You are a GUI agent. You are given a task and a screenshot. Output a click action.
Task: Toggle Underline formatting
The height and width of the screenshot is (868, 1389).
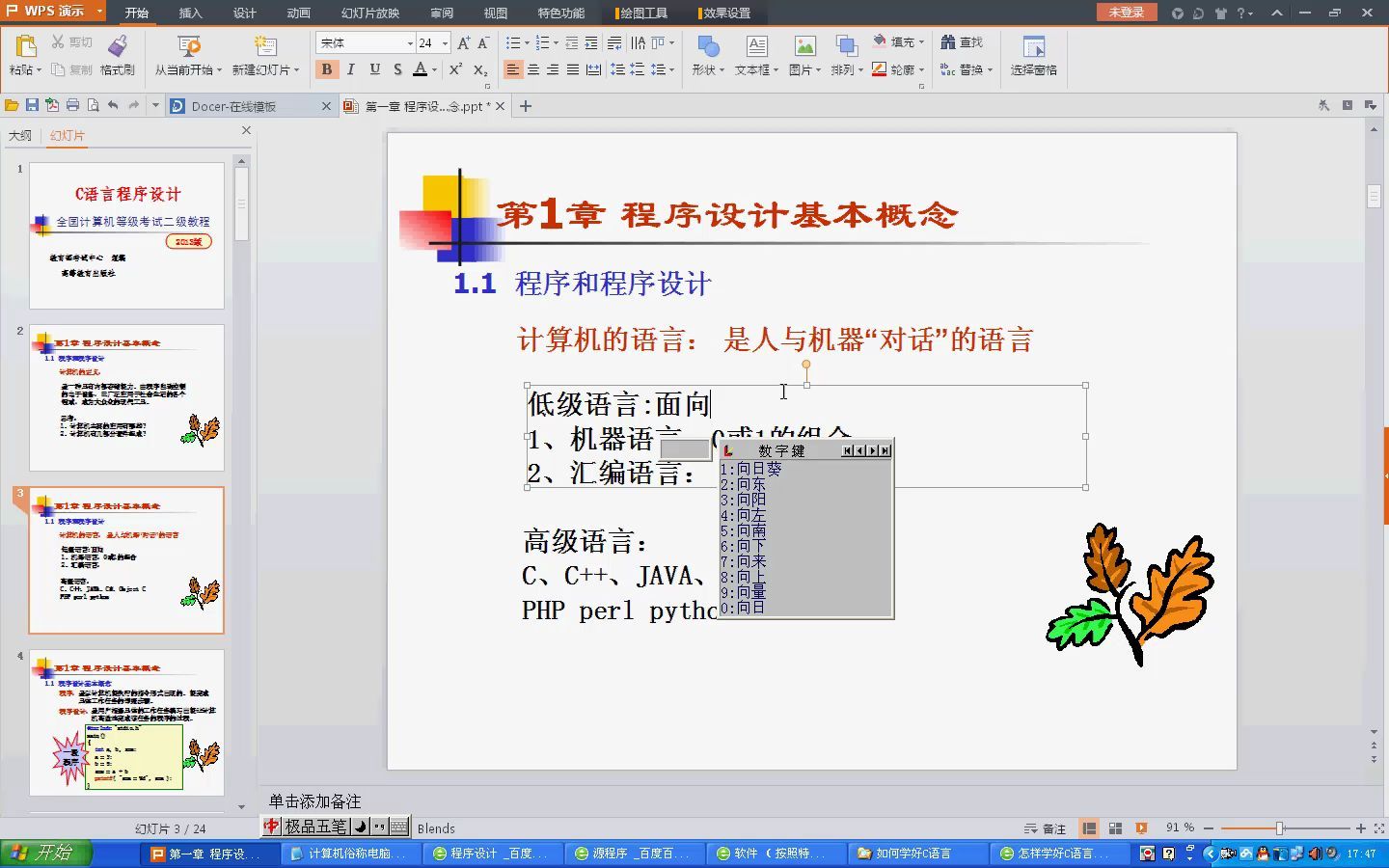[374, 69]
